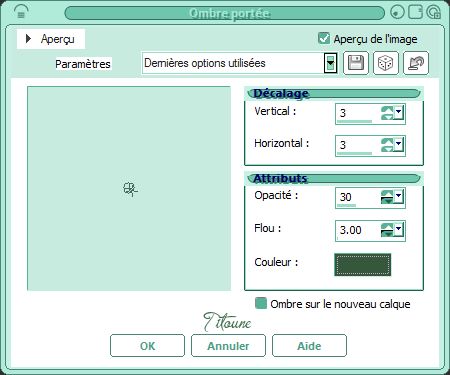Viewport: 450px width, 375px height.
Task: Enable Ombre sur le nouveau calque checkbox
Action: pos(261,303)
